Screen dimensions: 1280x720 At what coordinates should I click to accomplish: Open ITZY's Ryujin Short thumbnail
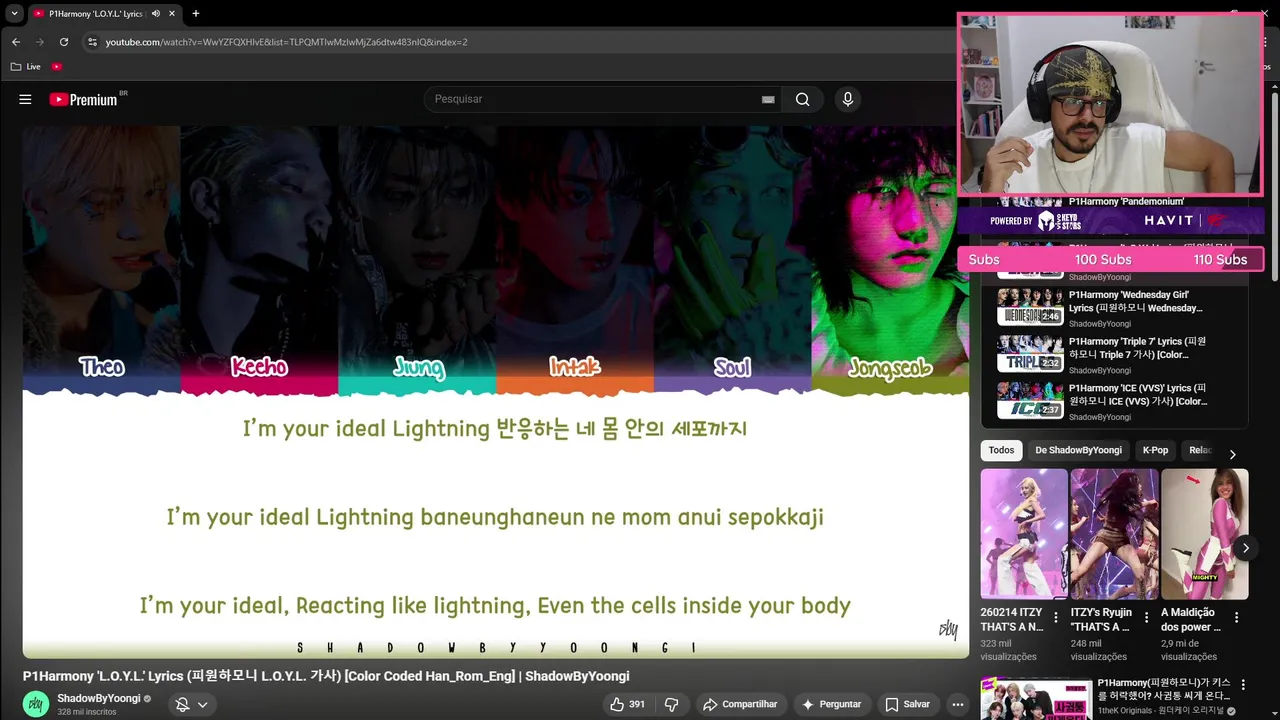[x=1114, y=534]
